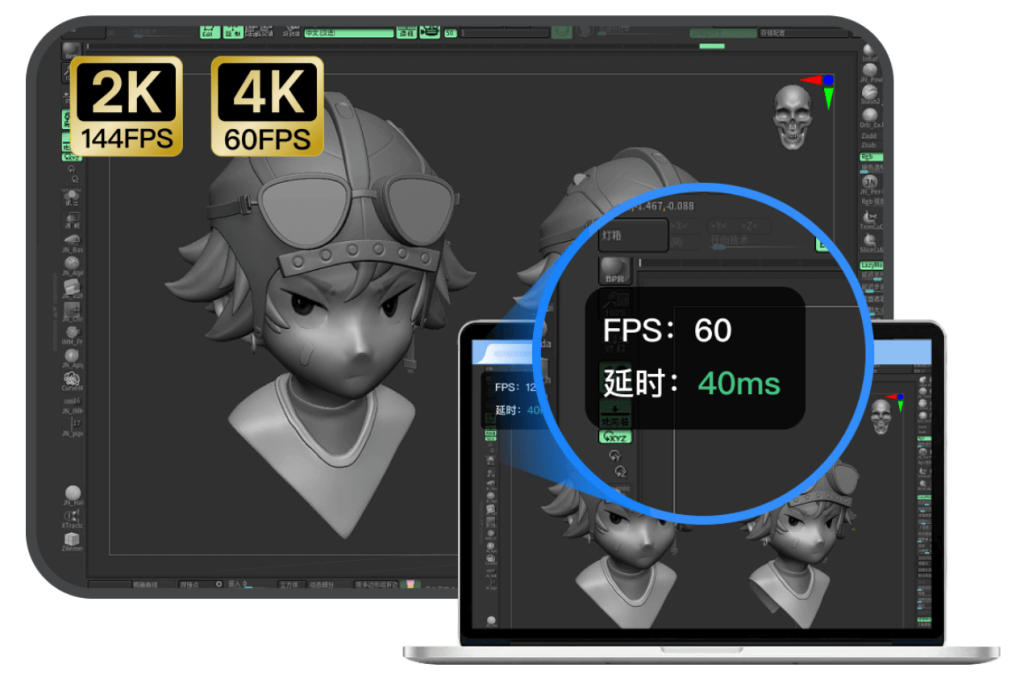
Task: Toggle the LazyMouse button
Action: point(871,265)
